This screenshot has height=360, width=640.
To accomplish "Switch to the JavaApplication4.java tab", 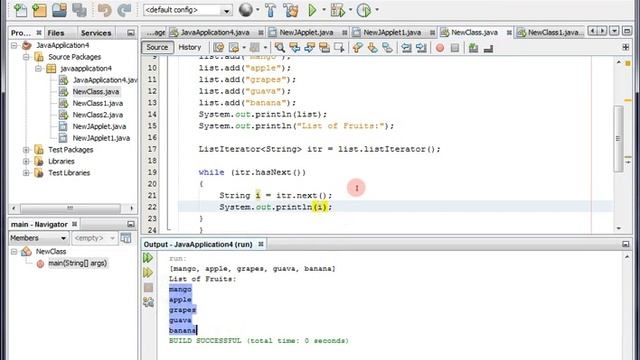I will tap(215, 32).
